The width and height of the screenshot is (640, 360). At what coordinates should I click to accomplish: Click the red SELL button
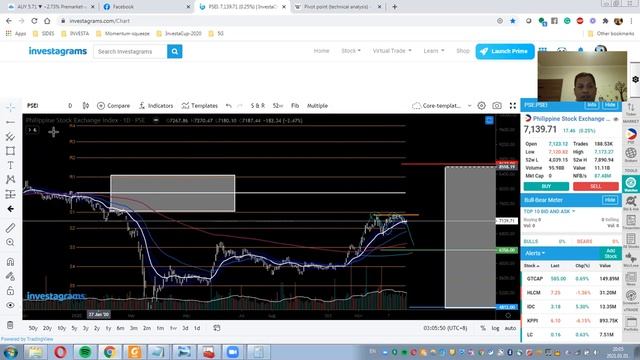[596, 187]
